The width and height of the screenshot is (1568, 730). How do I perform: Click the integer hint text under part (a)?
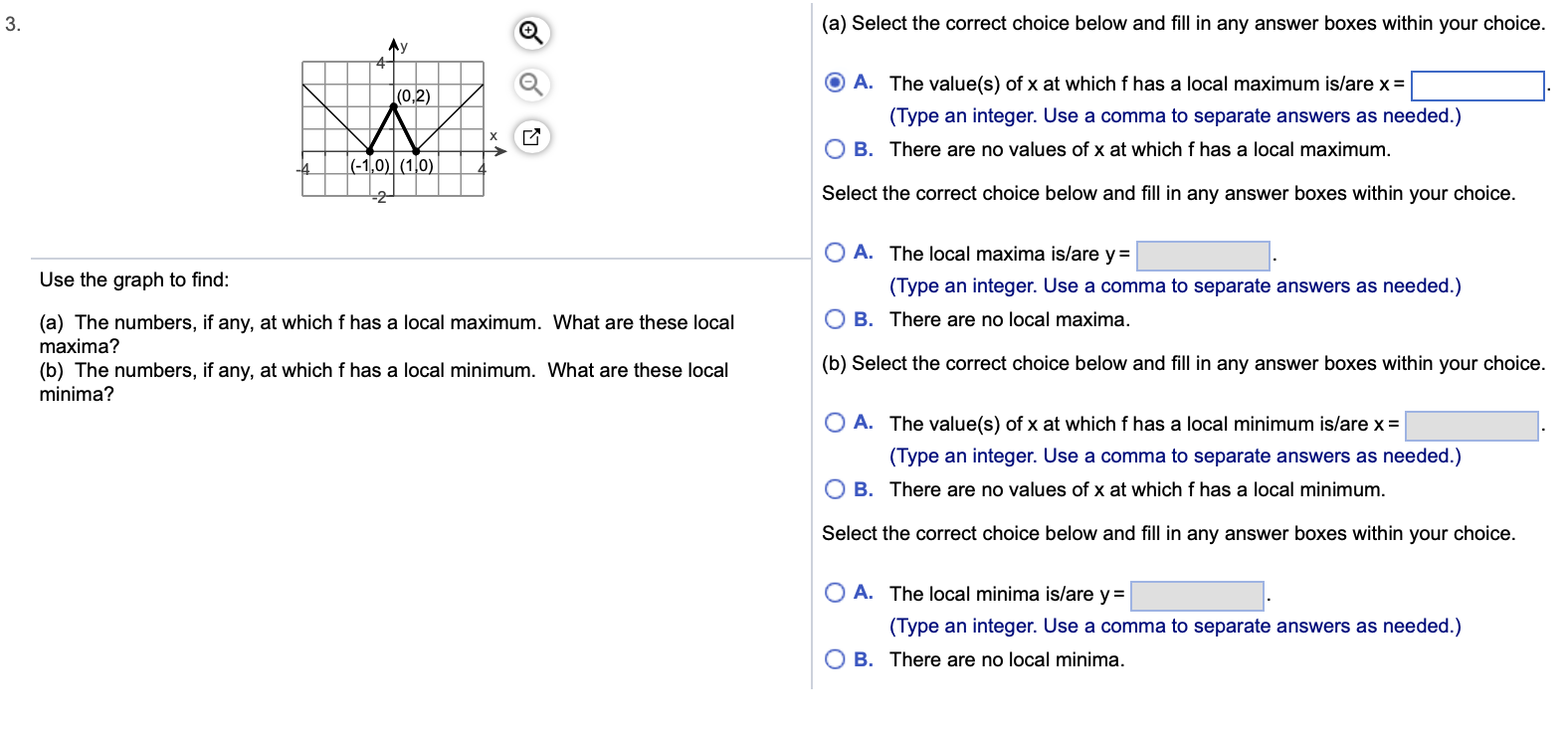[x=1174, y=115]
